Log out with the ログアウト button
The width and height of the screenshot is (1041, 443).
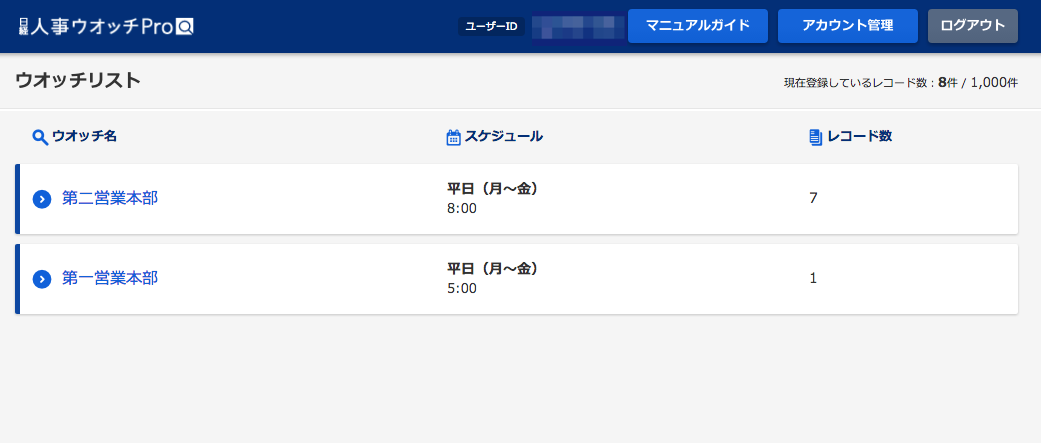(973, 26)
